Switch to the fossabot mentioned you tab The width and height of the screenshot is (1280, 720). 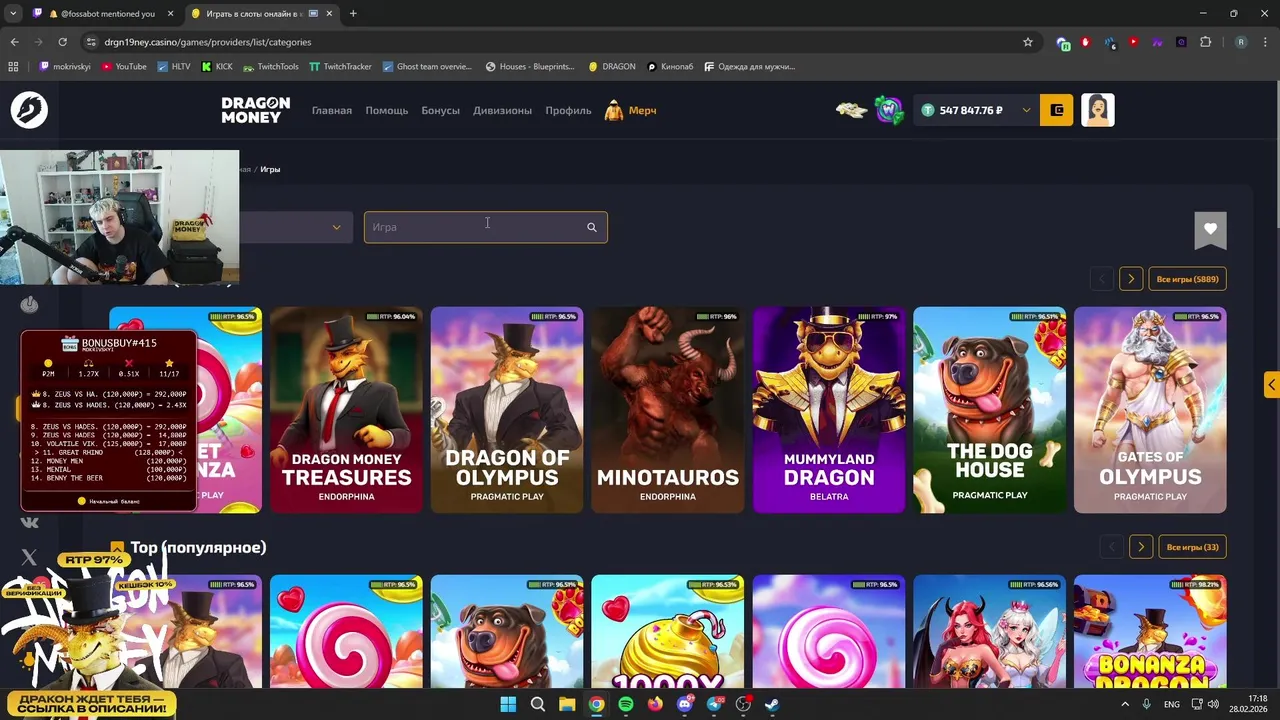click(103, 14)
